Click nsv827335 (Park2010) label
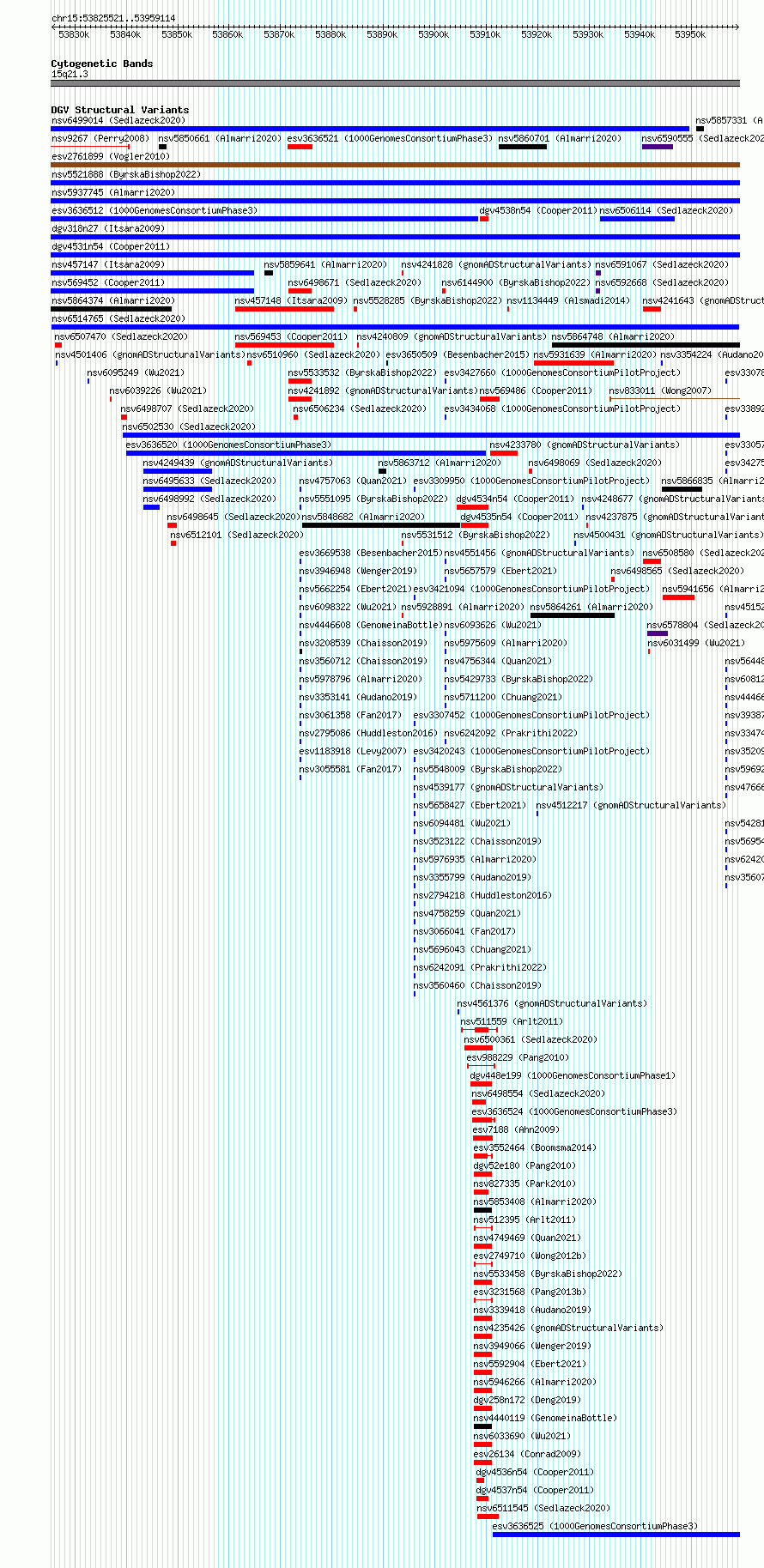This screenshot has width=764, height=1568. [525, 1184]
